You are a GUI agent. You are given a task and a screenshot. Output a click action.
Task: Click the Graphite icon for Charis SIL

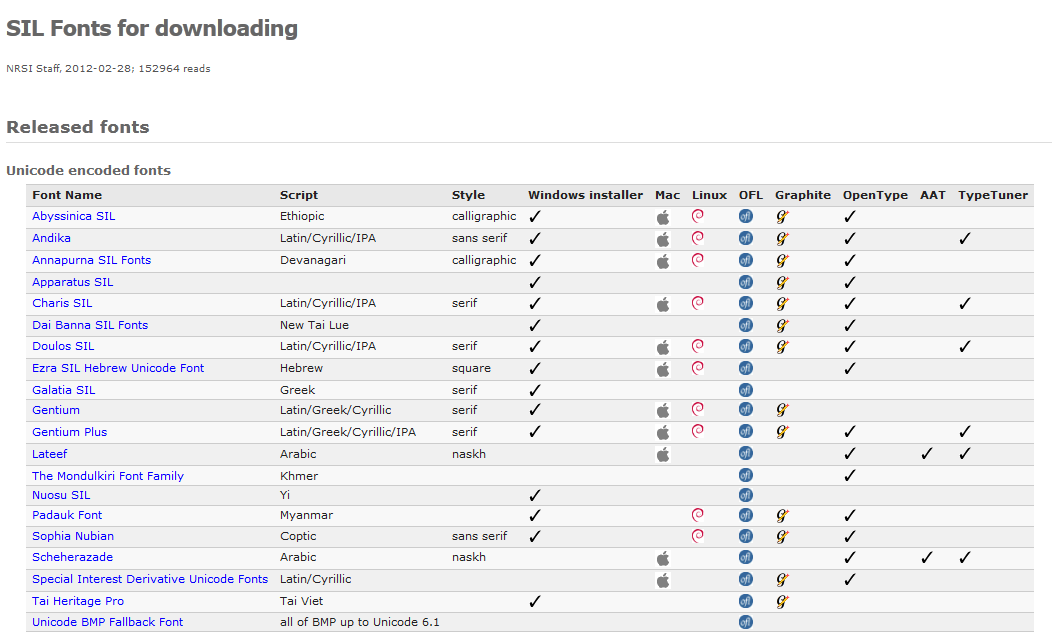pyautogui.click(x=782, y=303)
